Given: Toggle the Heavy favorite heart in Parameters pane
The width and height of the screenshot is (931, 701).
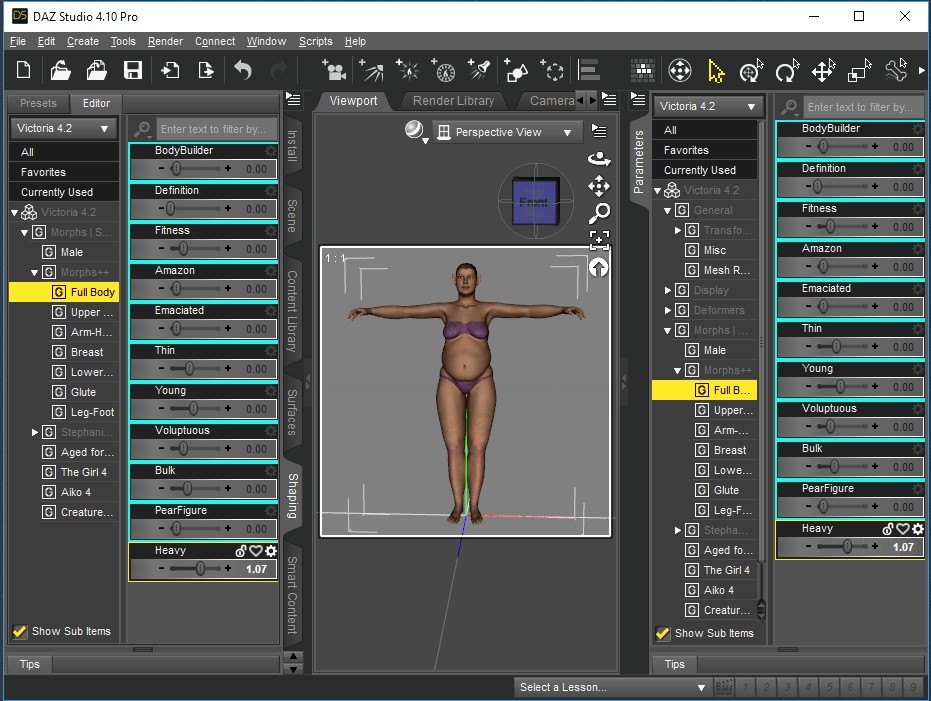Looking at the screenshot, I should click(x=902, y=529).
